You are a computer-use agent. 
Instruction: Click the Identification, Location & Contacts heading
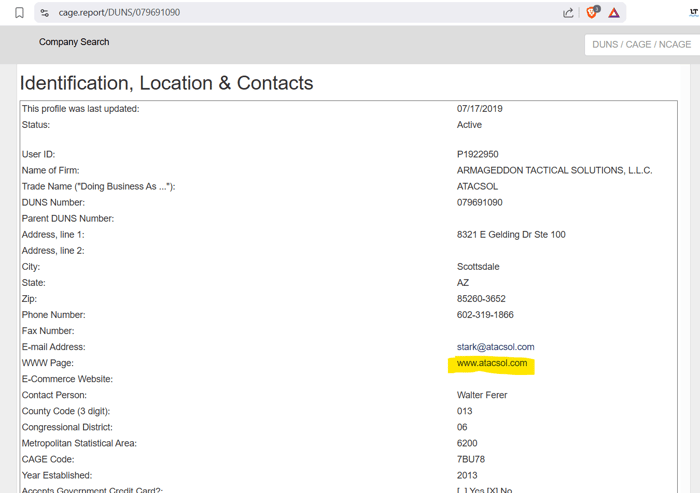(x=166, y=83)
